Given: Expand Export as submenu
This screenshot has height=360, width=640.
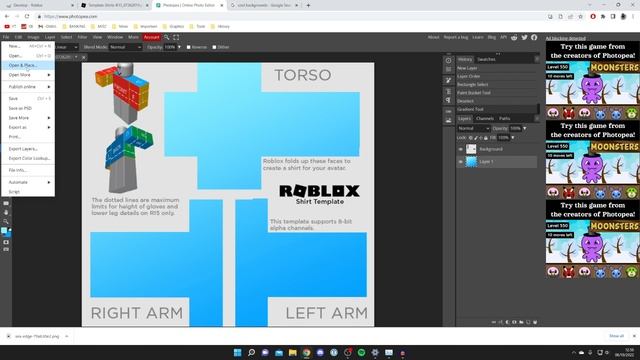Looking at the screenshot, I should (x=28, y=127).
